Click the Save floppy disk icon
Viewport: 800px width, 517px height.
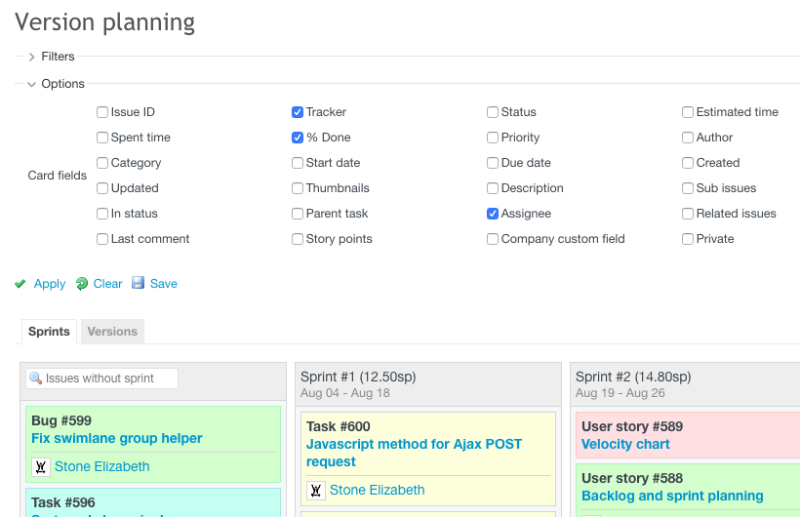pyautogui.click(x=138, y=284)
